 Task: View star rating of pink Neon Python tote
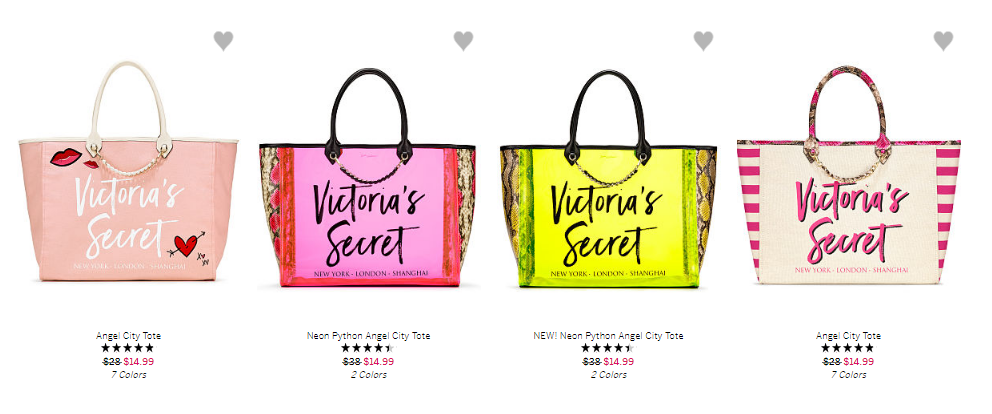tap(368, 348)
